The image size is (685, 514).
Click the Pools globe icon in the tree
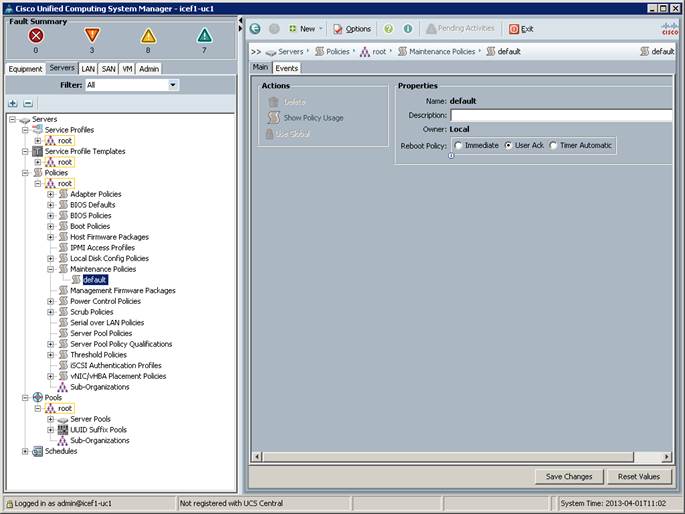(38, 397)
